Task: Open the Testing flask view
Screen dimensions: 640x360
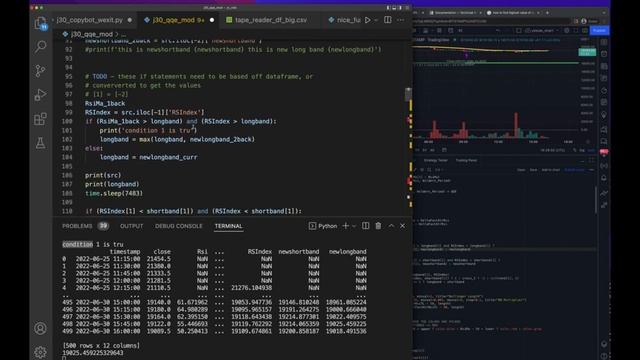Action: coord(40,143)
